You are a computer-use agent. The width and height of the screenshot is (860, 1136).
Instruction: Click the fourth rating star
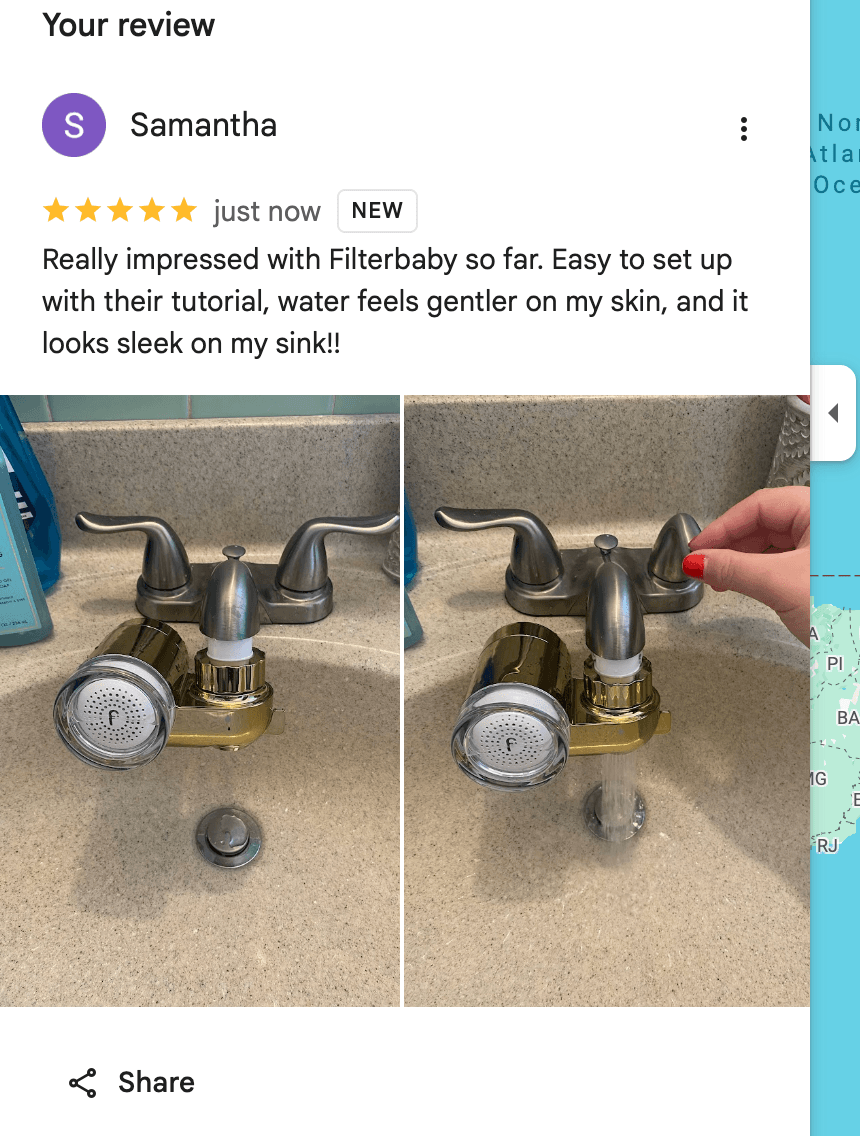point(151,210)
